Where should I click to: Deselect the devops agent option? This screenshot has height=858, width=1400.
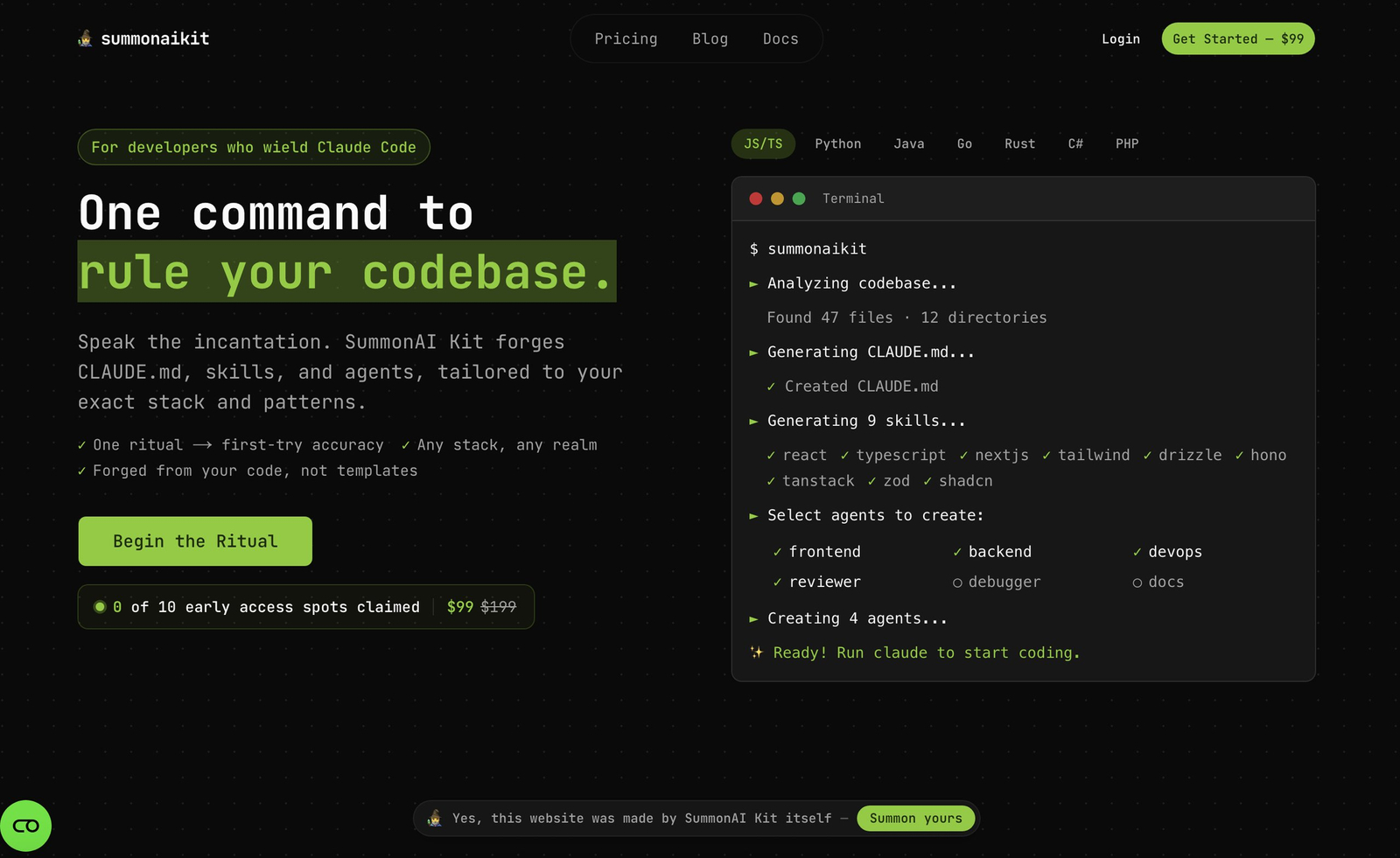pos(1166,552)
